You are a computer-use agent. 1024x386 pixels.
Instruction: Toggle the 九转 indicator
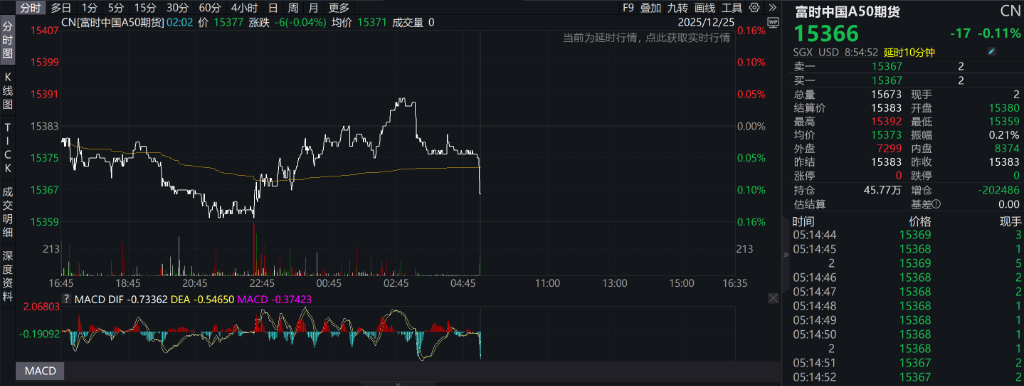coord(679,8)
